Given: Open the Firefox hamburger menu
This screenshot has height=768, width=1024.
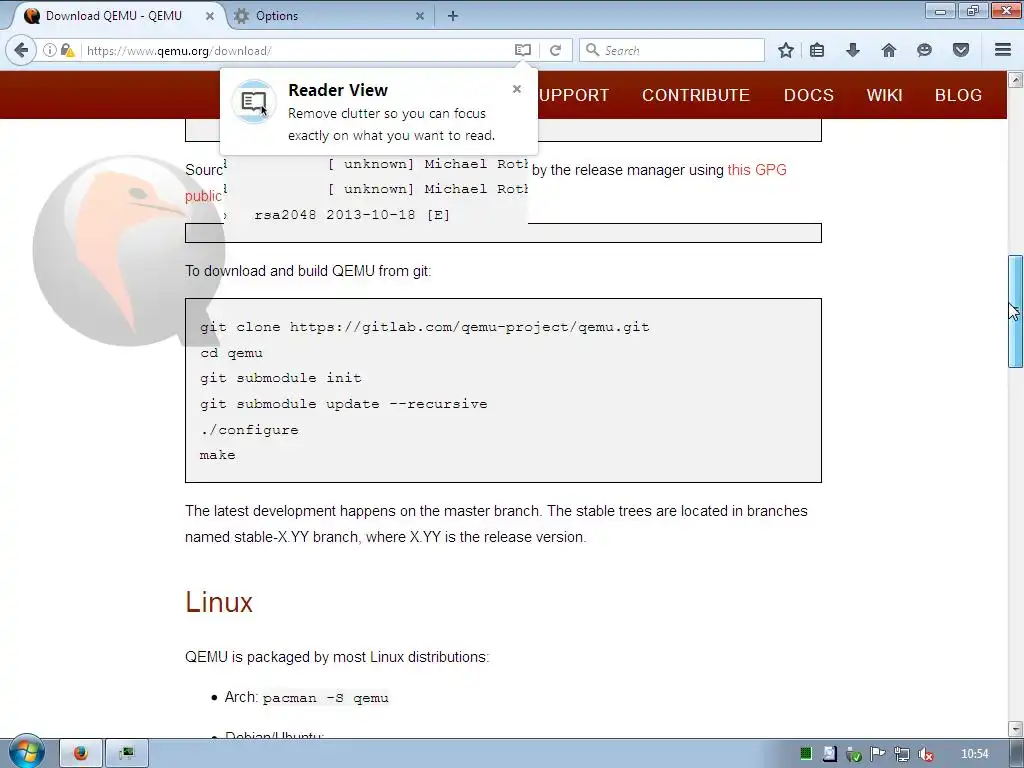Looking at the screenshot, I should 1002,50.
